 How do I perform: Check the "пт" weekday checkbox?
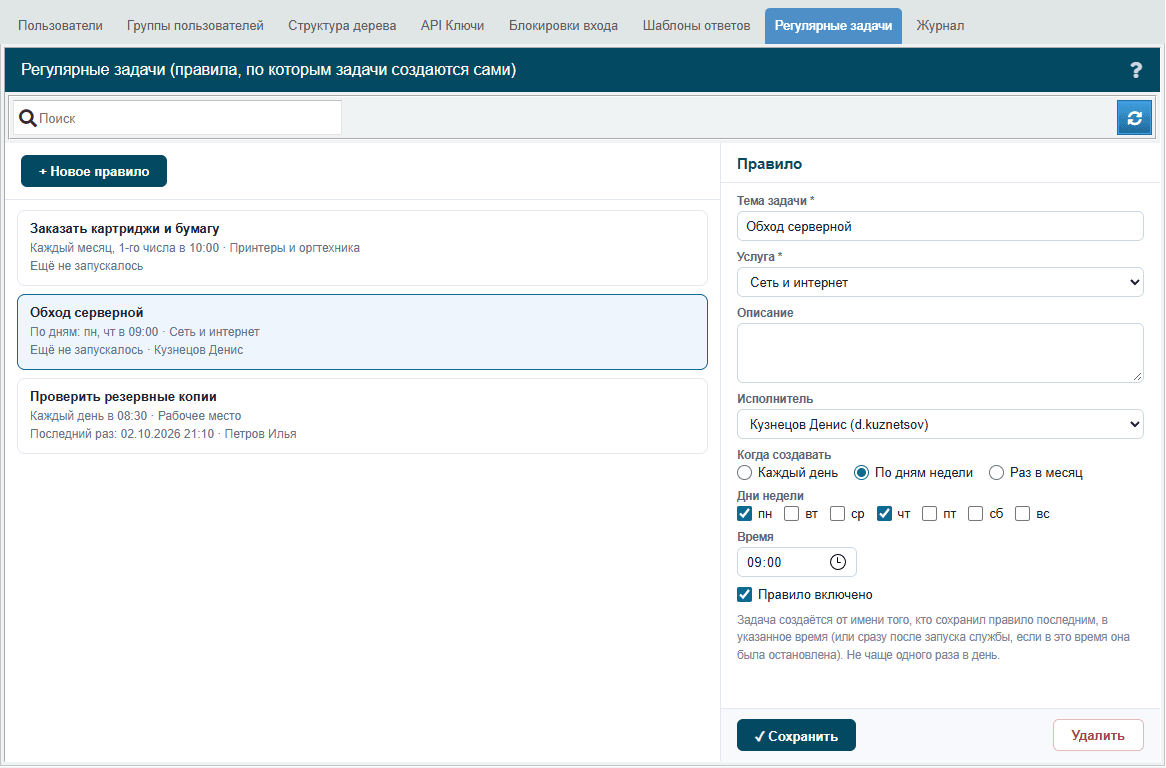pos(930,514)
